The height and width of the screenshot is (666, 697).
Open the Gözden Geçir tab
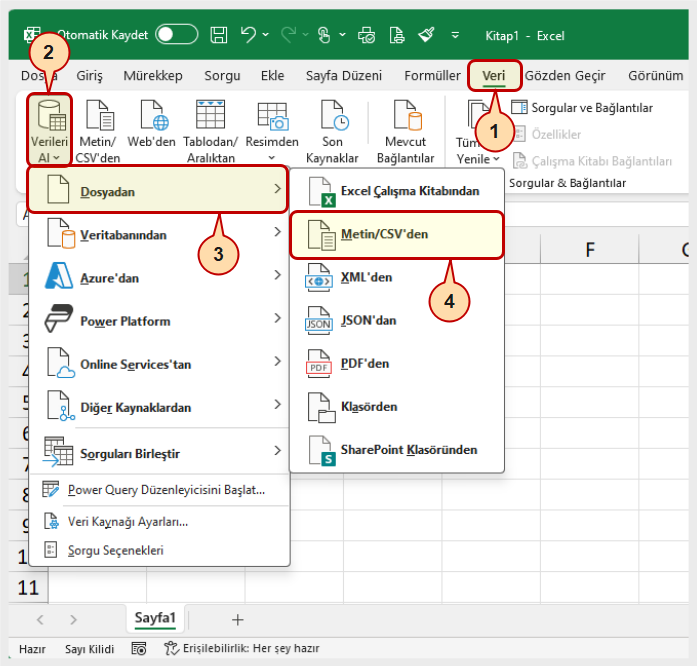pyautogui.click(x=565, y=76)
